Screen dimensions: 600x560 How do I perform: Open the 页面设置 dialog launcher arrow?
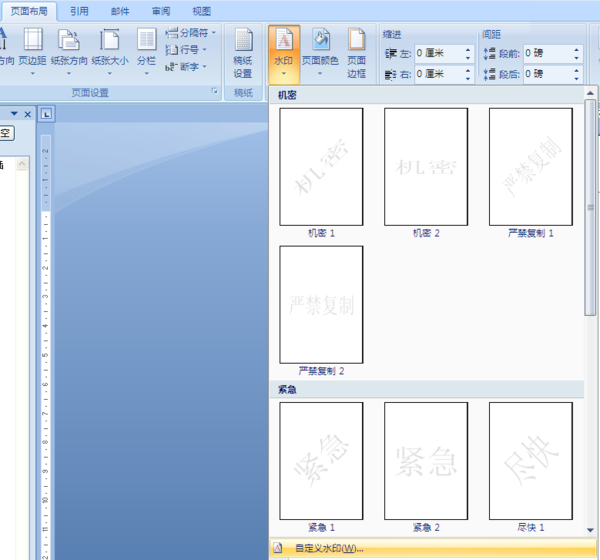tap(213, 92)
